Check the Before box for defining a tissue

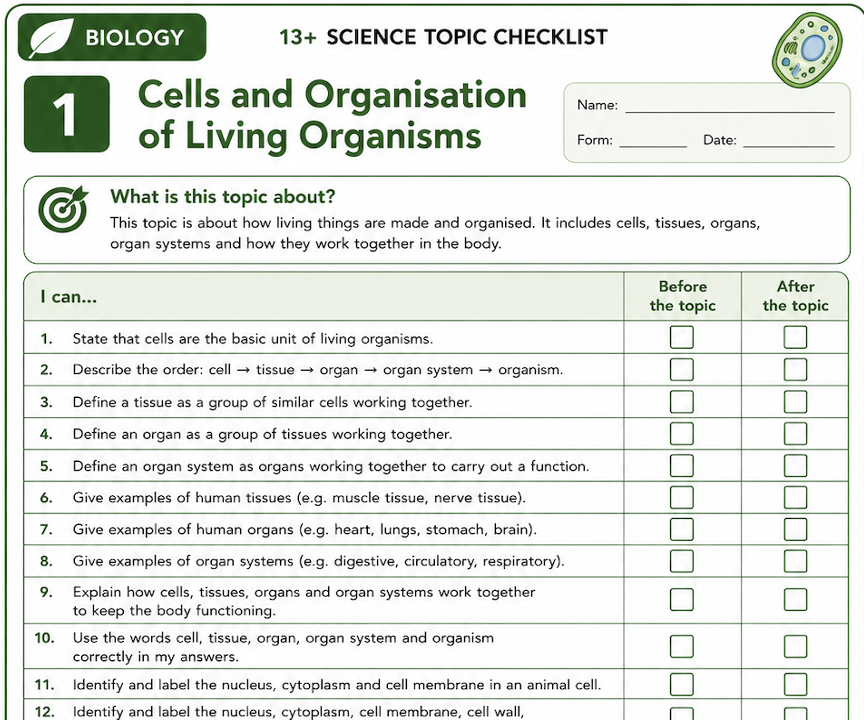(x=682, y=402)
